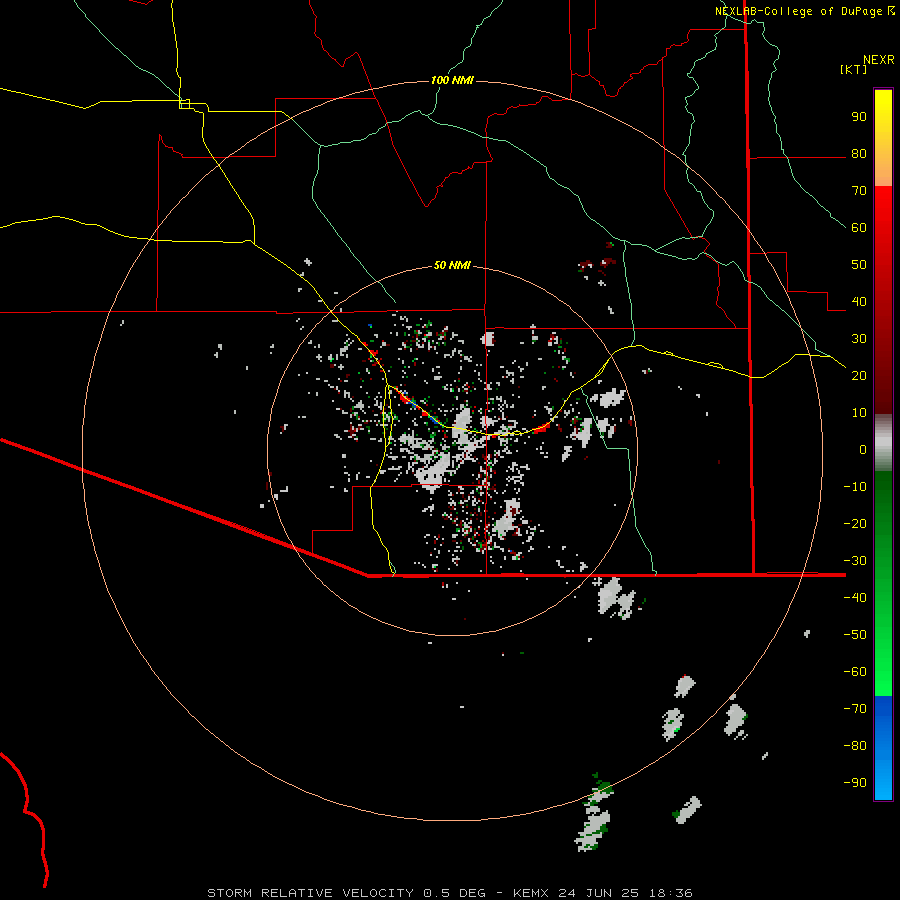The width and height of the screenshot is (900, 900).
Task: Click the gray near-zero segment of color bar
Action: [x=883, y=443]
